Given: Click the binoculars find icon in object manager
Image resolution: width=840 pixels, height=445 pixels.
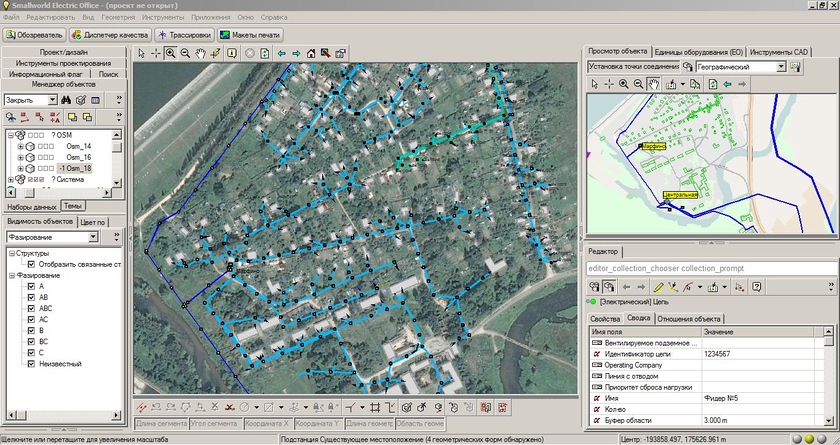Looking at the screenshot, I should tap(67, 100).
